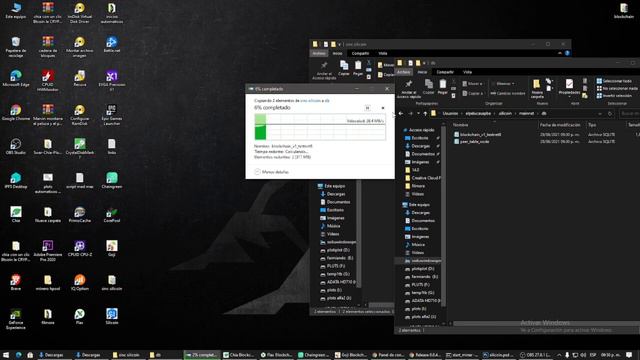
Task: Pause the file copy operation
Action: point(367,108)
